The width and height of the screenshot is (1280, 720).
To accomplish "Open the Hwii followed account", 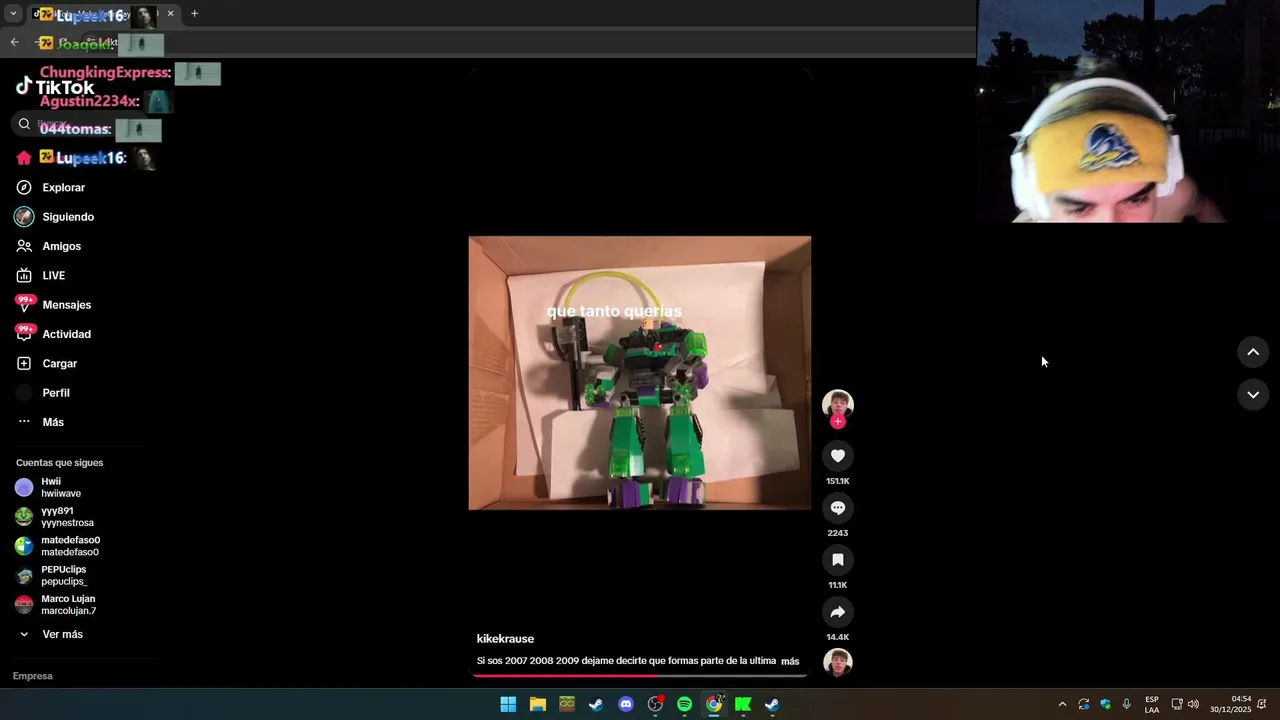I will click(60, 487).
